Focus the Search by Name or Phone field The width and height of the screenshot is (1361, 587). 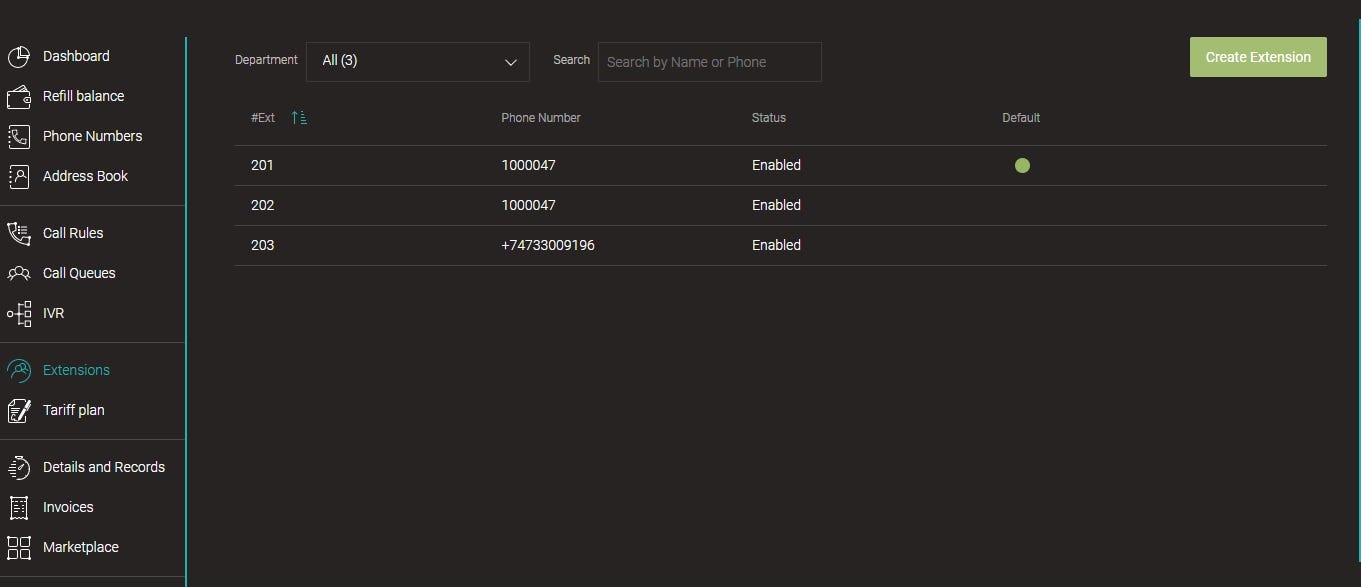coord(709,62)
